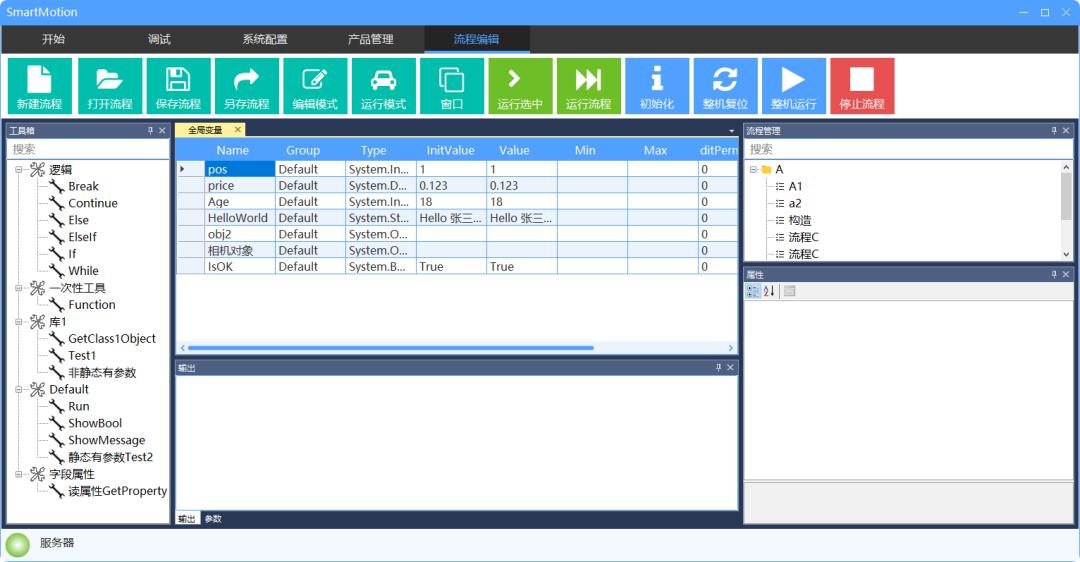This screenshot has width=1080, height=562.
Task: Open the 系统配置 tab
Action: [x=264, y=39]
